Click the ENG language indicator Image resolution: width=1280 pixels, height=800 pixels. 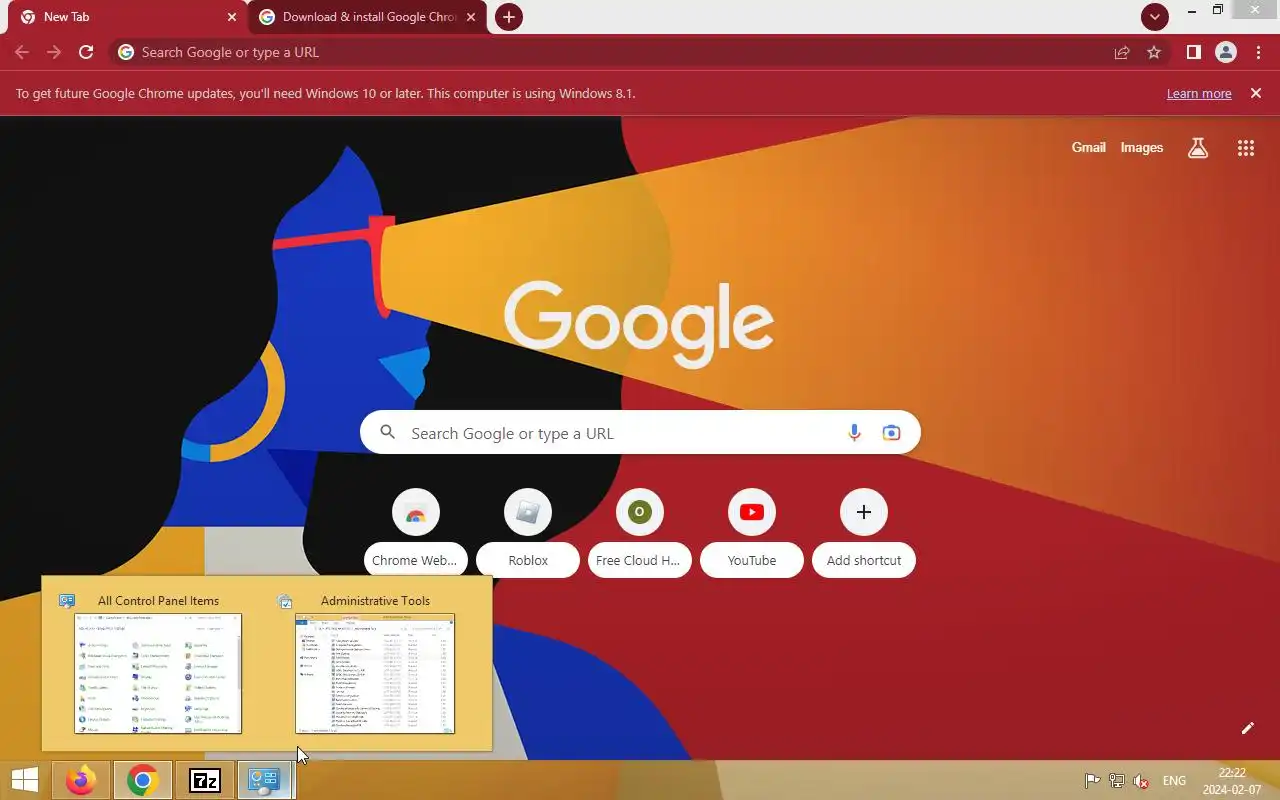click(x=1174, y=781)
